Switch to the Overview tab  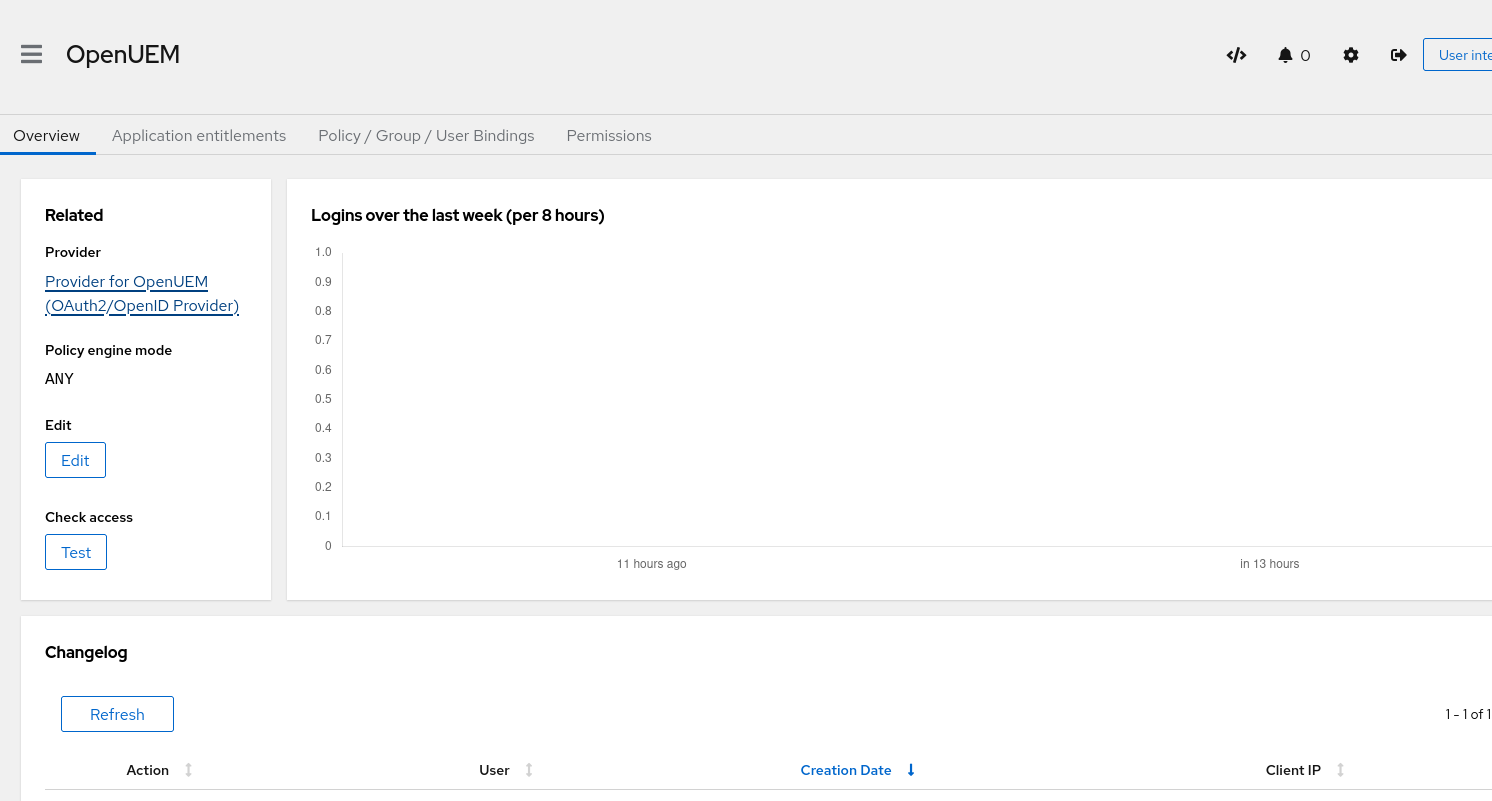click(47, 136)
